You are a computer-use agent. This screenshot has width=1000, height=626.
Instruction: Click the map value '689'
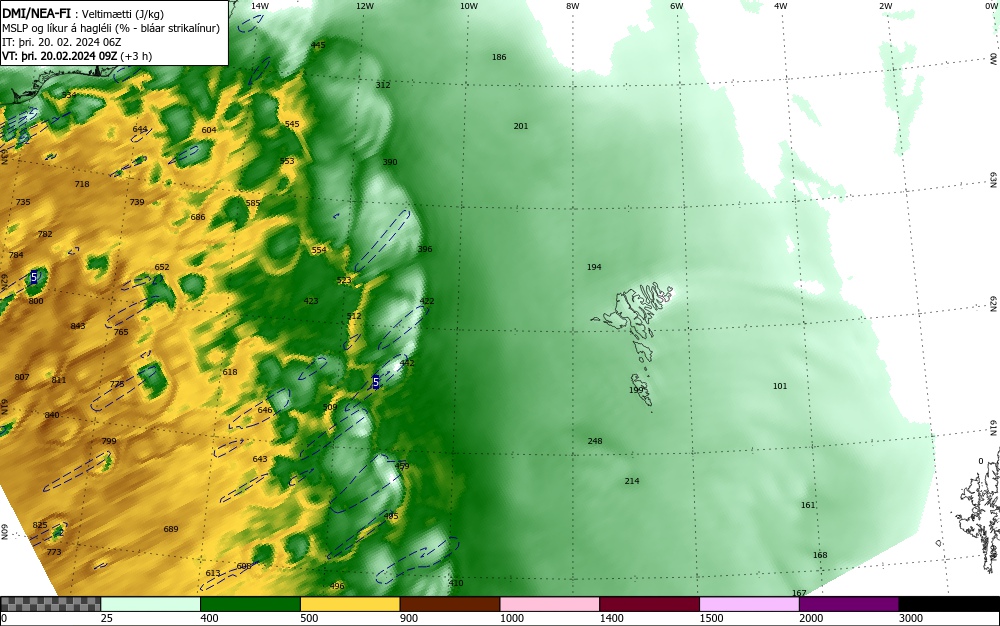(x=171, y=529)
